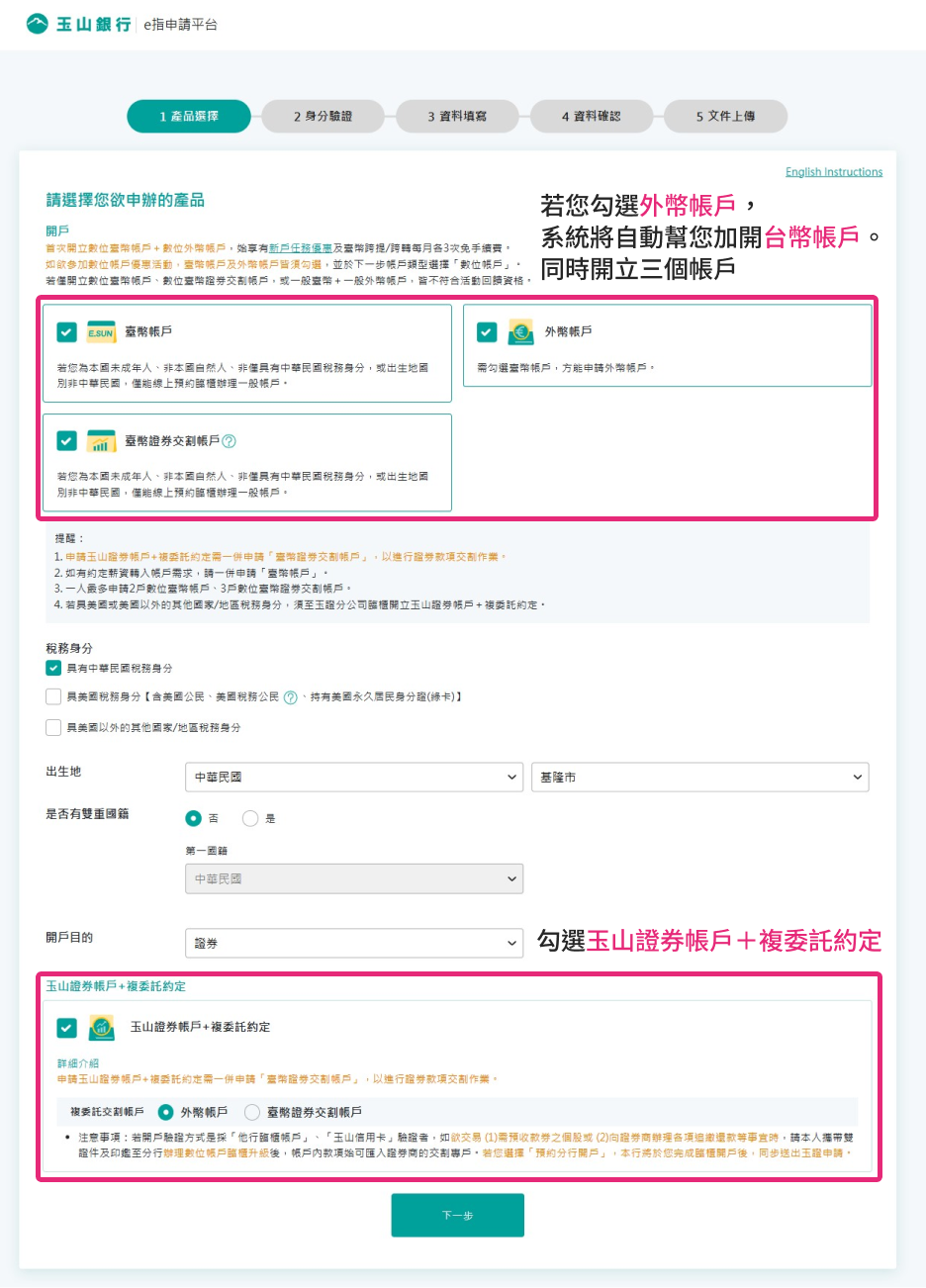Click the chart icon of 臺幣證券交割帳戶 card

[x=101, y=441]
